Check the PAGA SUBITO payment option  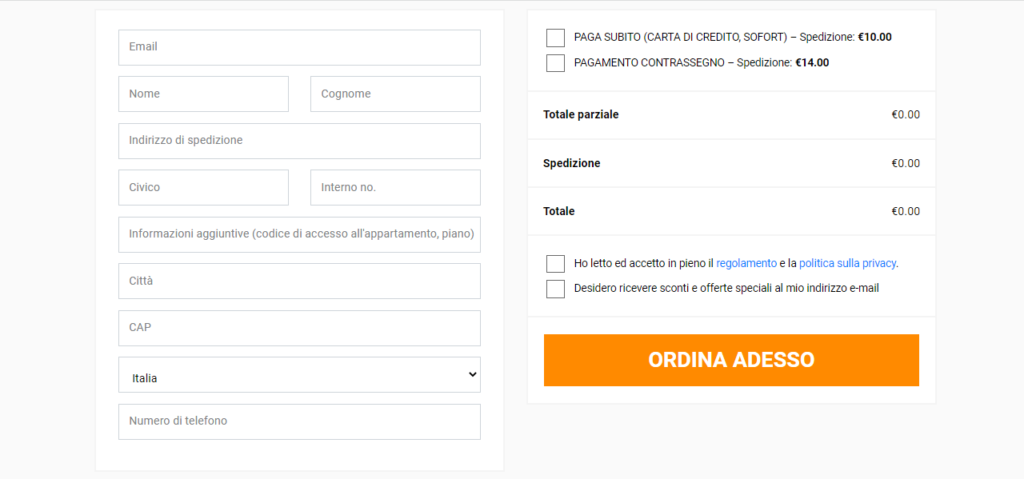555,38
